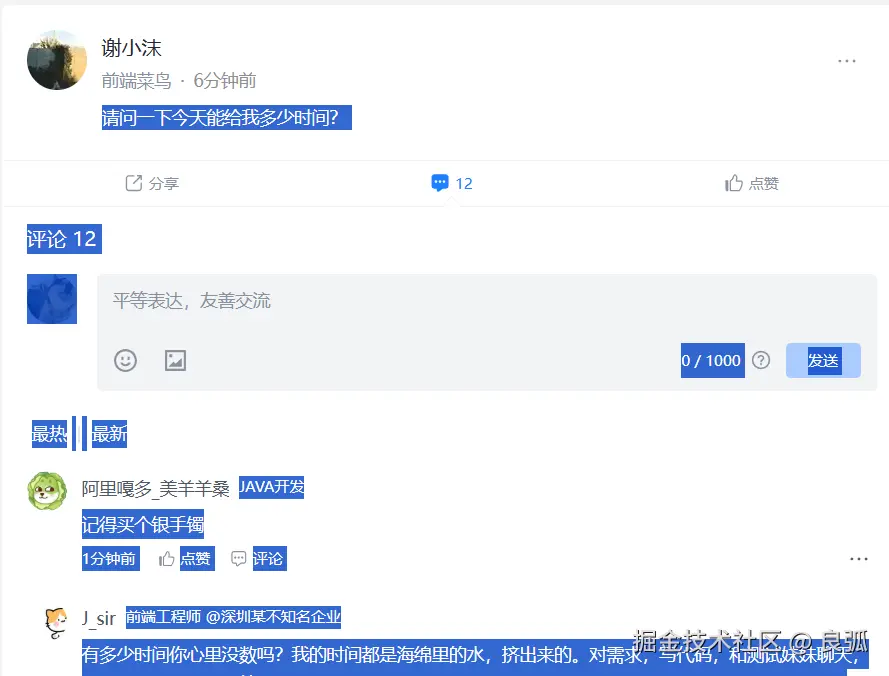Image resolution: width=889 pixels, height=676 pixels.
Task: Like 美羊羊桑's comment with the 点赞 icon
Action: coord(168,558)
